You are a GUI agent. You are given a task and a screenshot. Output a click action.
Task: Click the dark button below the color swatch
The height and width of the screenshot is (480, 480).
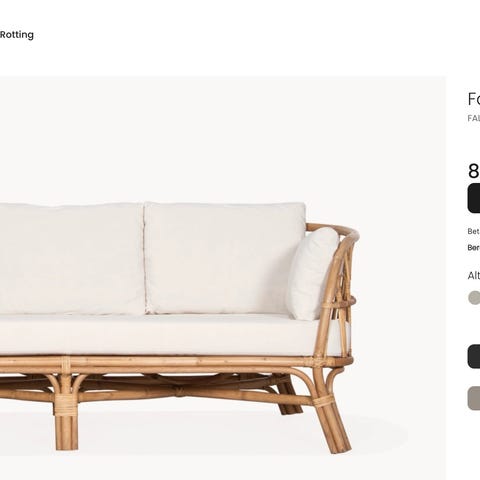[x=474, y=357]
